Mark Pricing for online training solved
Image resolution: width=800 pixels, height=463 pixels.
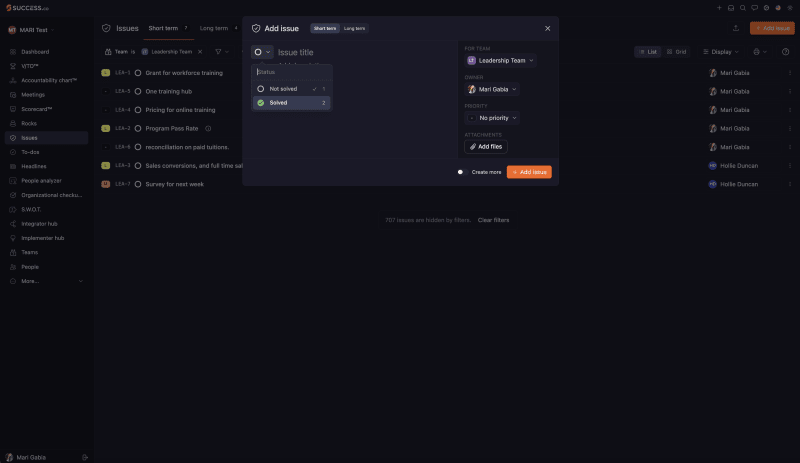tap(138, 110)
